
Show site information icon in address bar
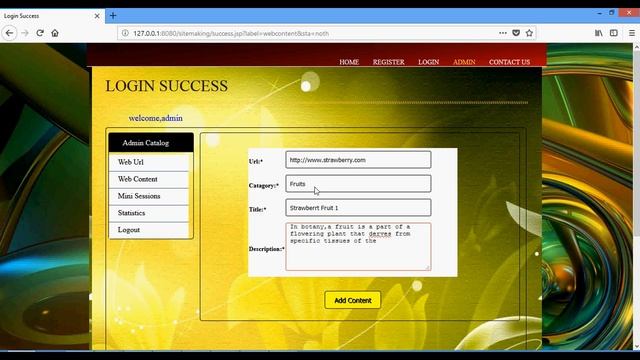point(125,33)
